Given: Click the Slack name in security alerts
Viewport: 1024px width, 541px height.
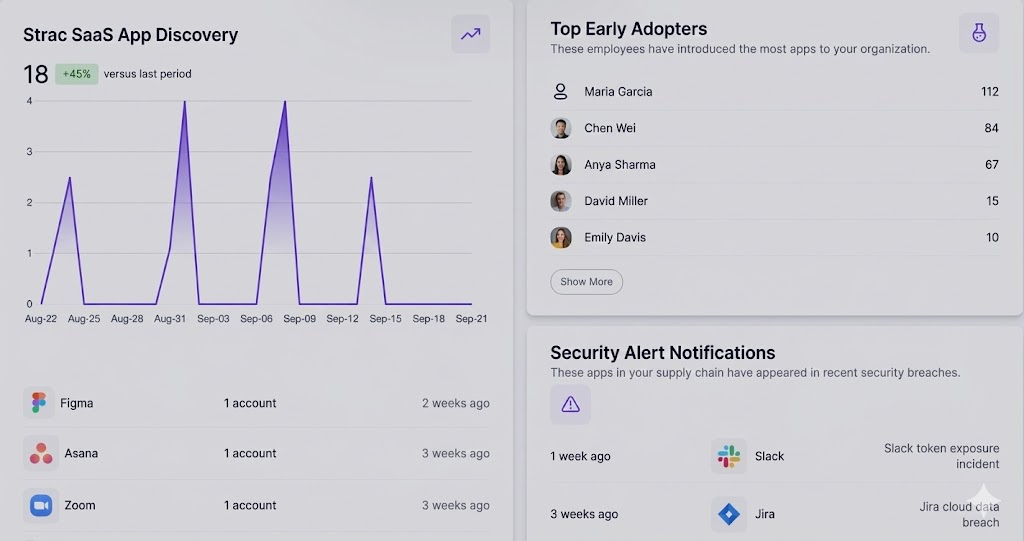Looking at the screenshot, I should click(769, 456).
